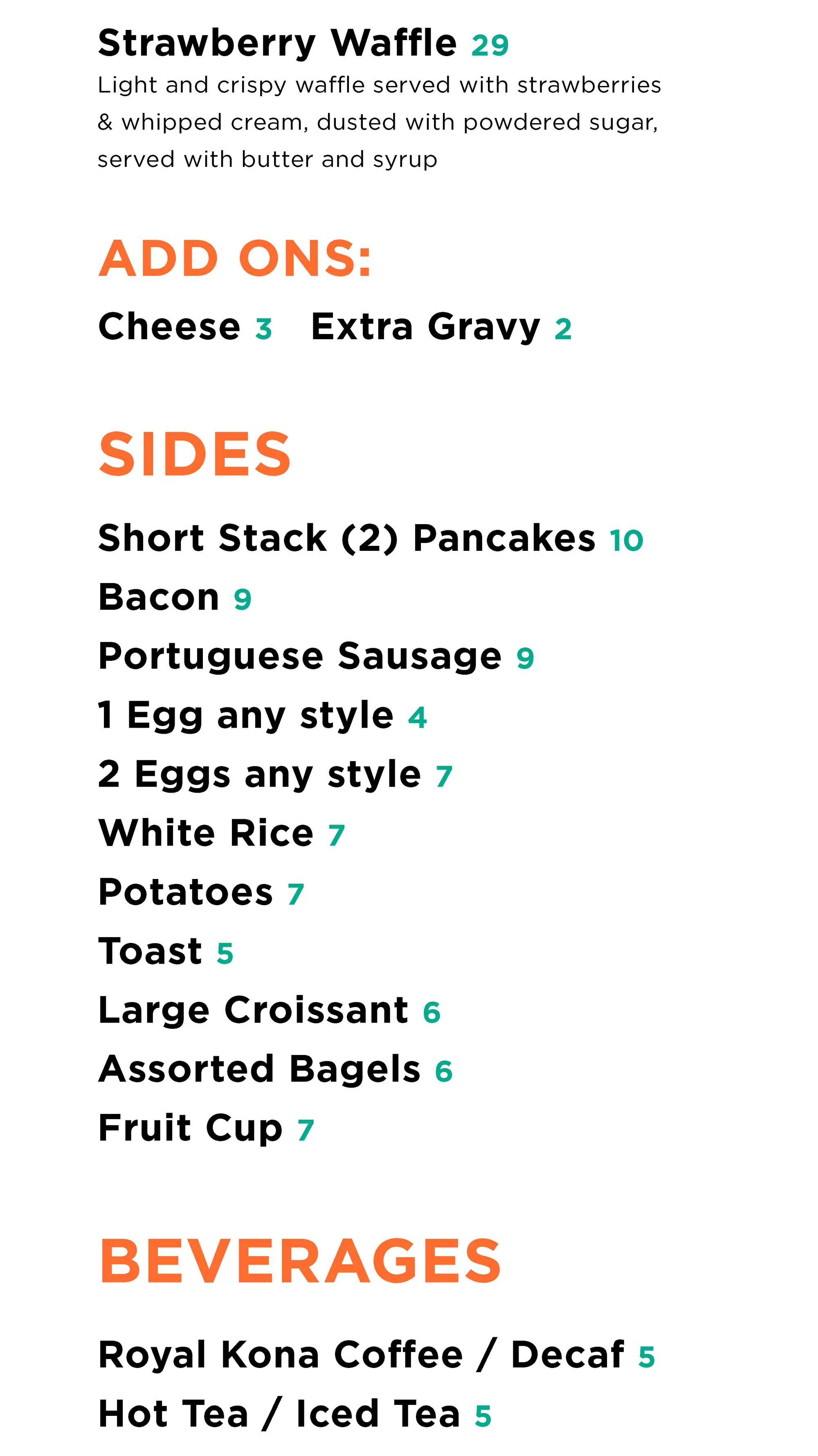Image resolution: width=818 pixels, height=1456 pixels.
Task: Click the Cheese add-on item
Action: coord(169,327)
